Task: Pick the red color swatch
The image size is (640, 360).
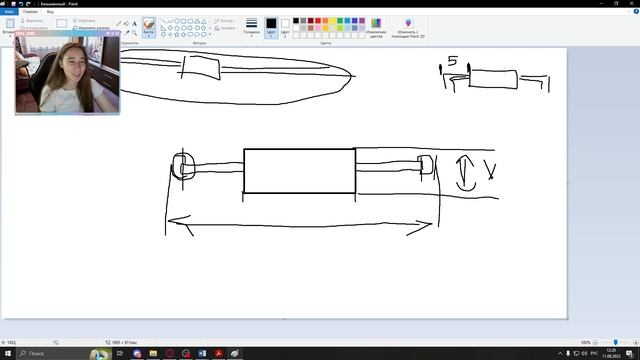Action: pos(318,20)
